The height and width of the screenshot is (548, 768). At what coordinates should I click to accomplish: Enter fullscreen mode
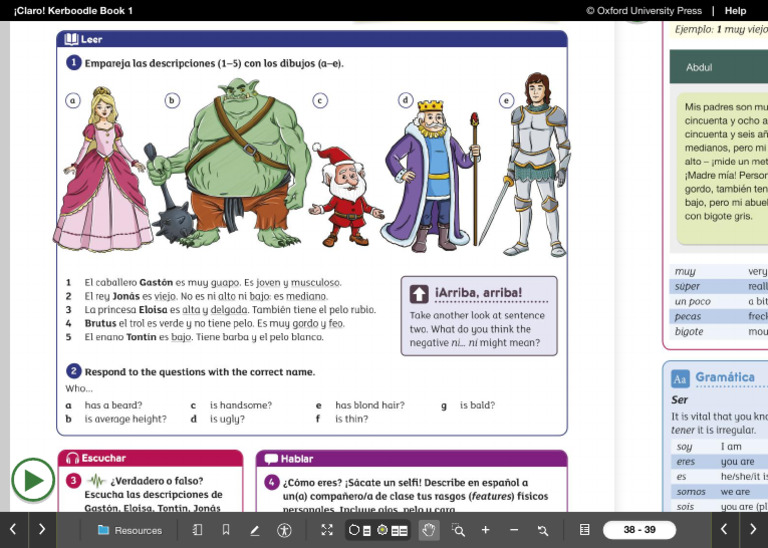coord(327,530)
